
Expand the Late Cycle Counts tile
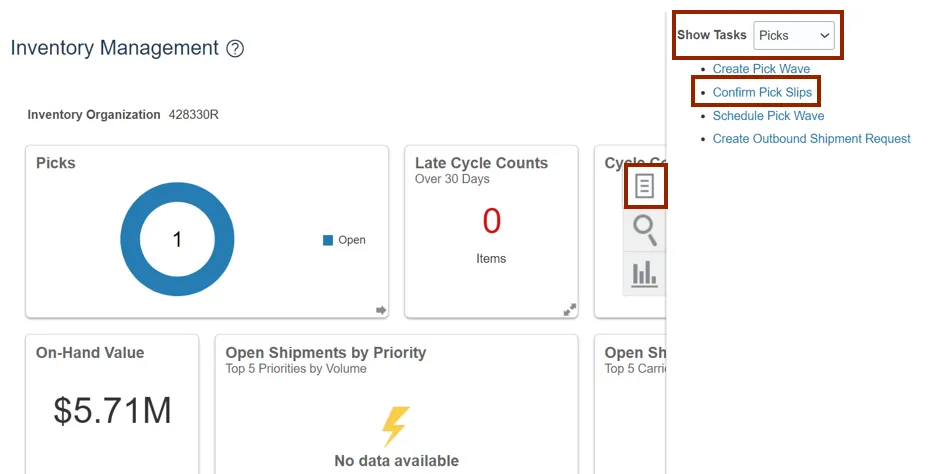569,310
